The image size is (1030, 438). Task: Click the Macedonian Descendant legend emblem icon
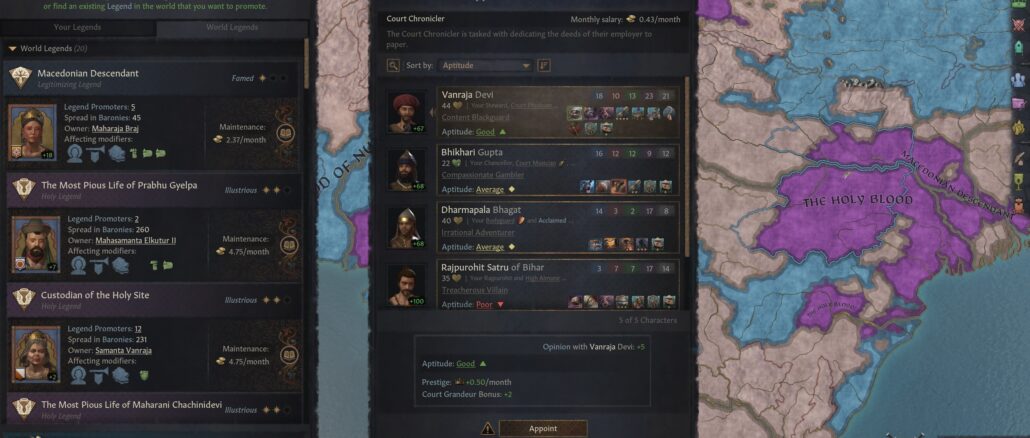pos(20,77)
